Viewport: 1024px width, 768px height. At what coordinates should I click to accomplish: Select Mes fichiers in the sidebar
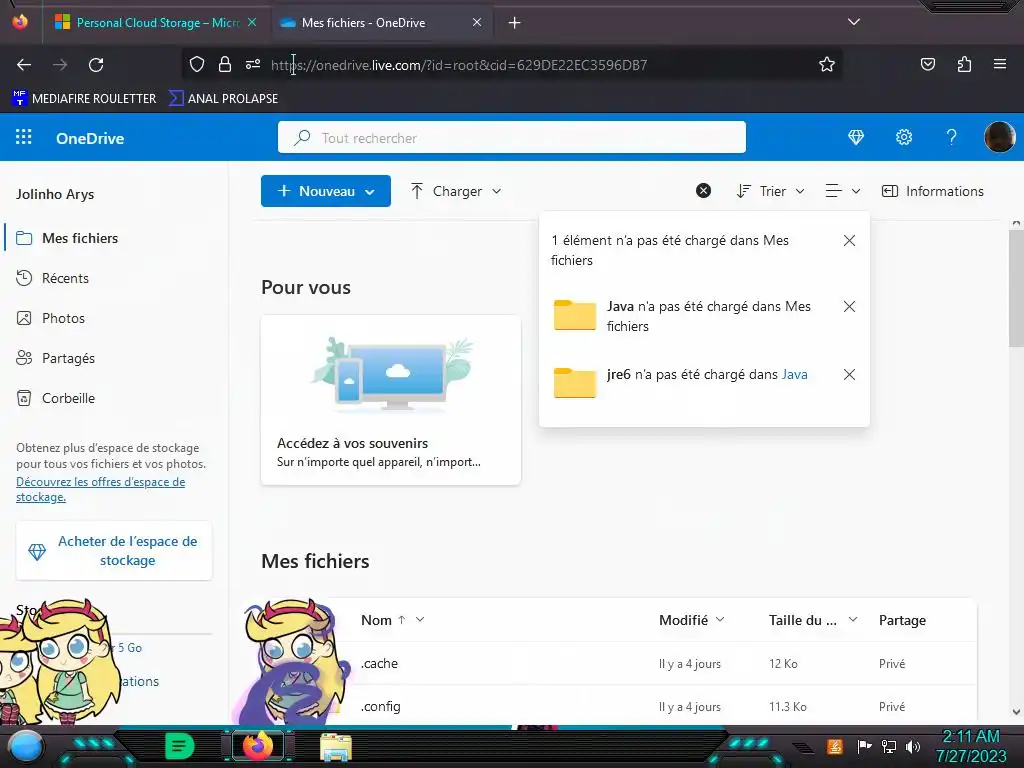(x=114, y=238)
